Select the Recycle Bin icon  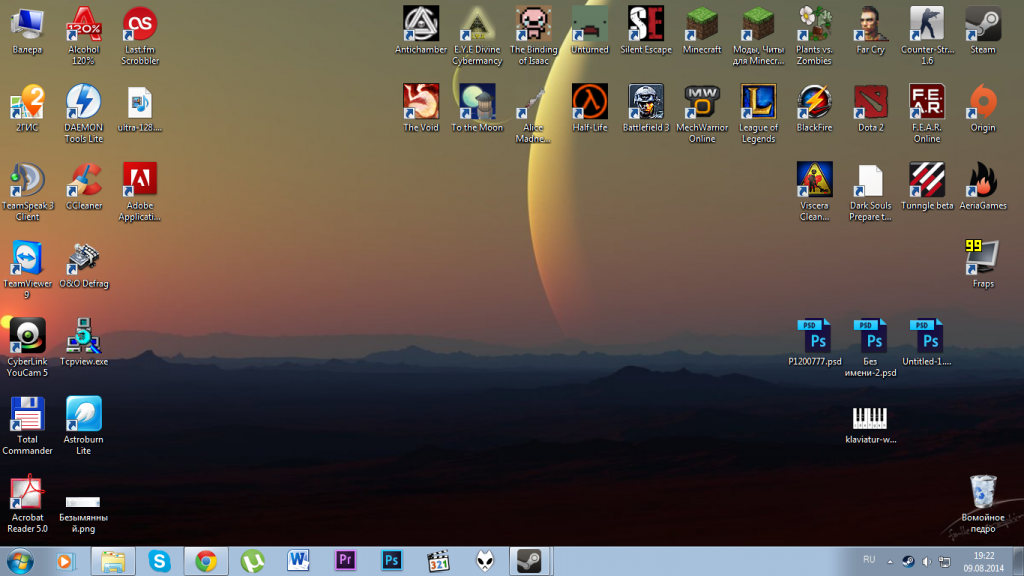(x=982, y=492)
